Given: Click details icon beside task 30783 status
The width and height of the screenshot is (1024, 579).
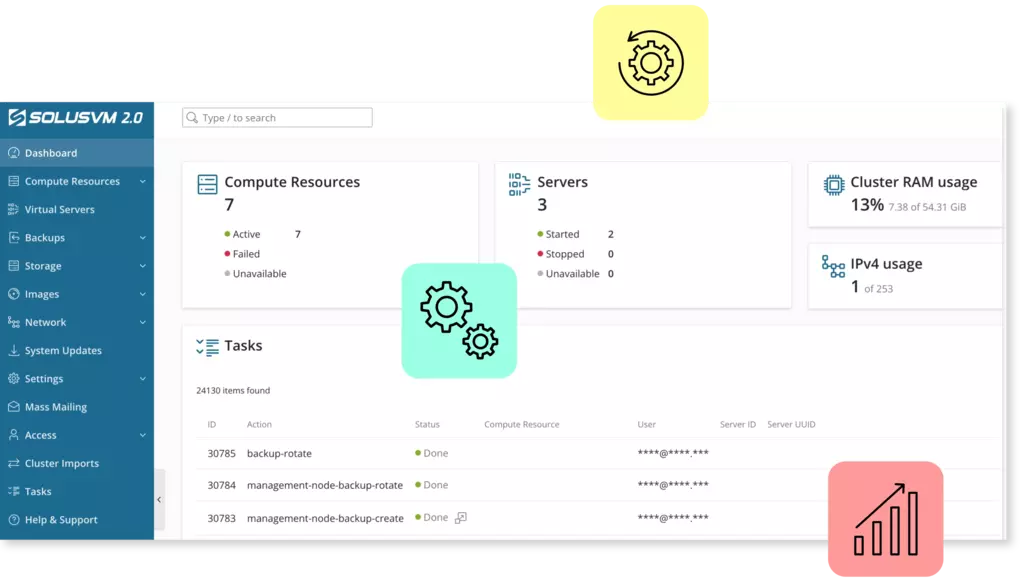Looking at the screenshot, I should coord(461,518).
